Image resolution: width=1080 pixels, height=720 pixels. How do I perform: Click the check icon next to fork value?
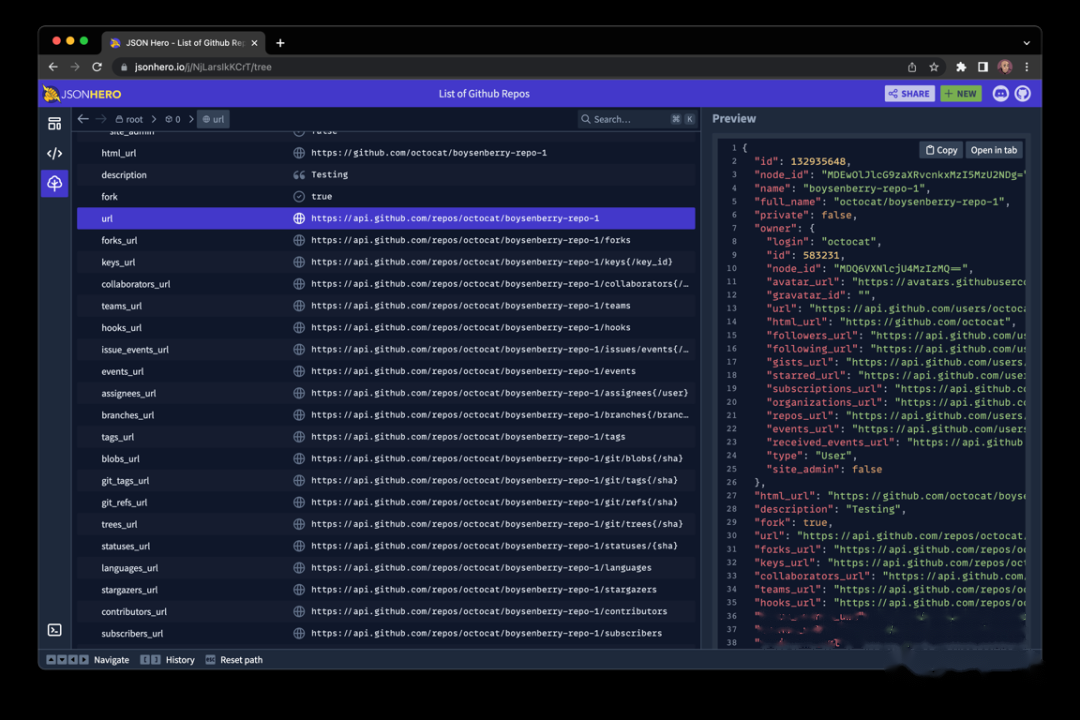click(299, 196)
